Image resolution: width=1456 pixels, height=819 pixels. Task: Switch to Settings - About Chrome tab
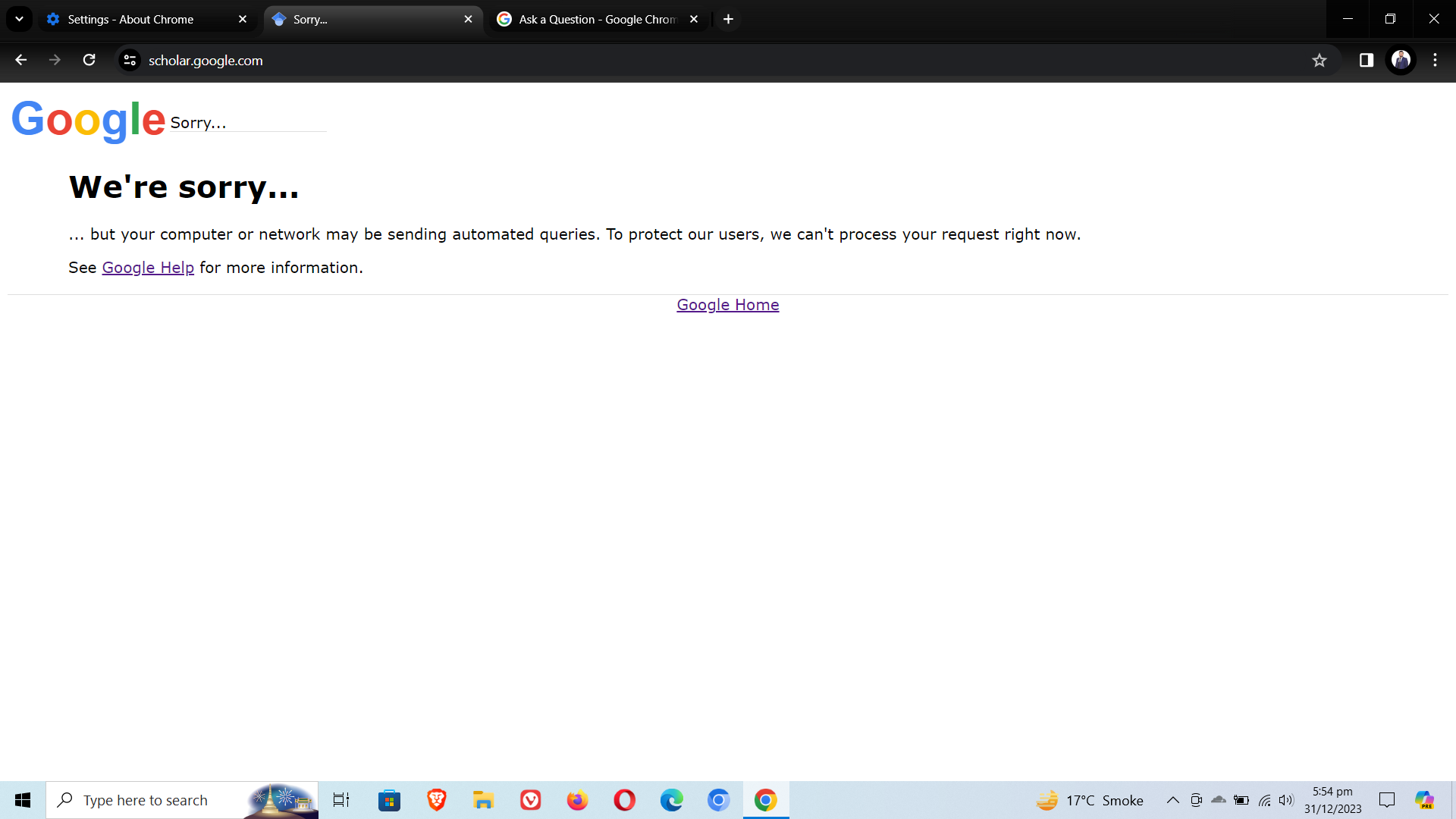point(130,20)
